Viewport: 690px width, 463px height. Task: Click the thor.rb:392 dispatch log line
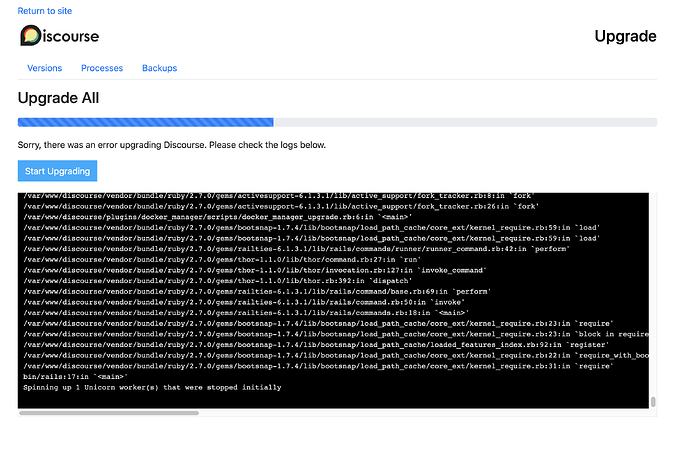pos(217,281)
